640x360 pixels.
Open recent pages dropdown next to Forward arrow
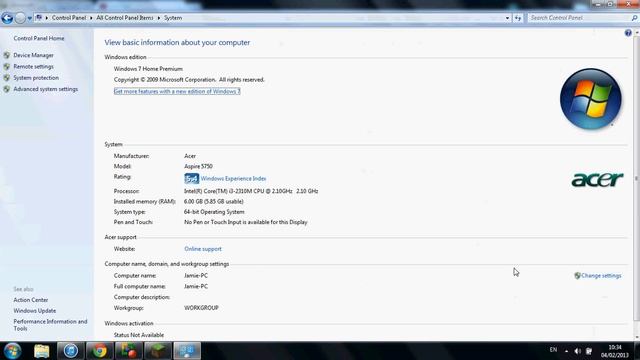pyautogui.click(x=29, y=18)
